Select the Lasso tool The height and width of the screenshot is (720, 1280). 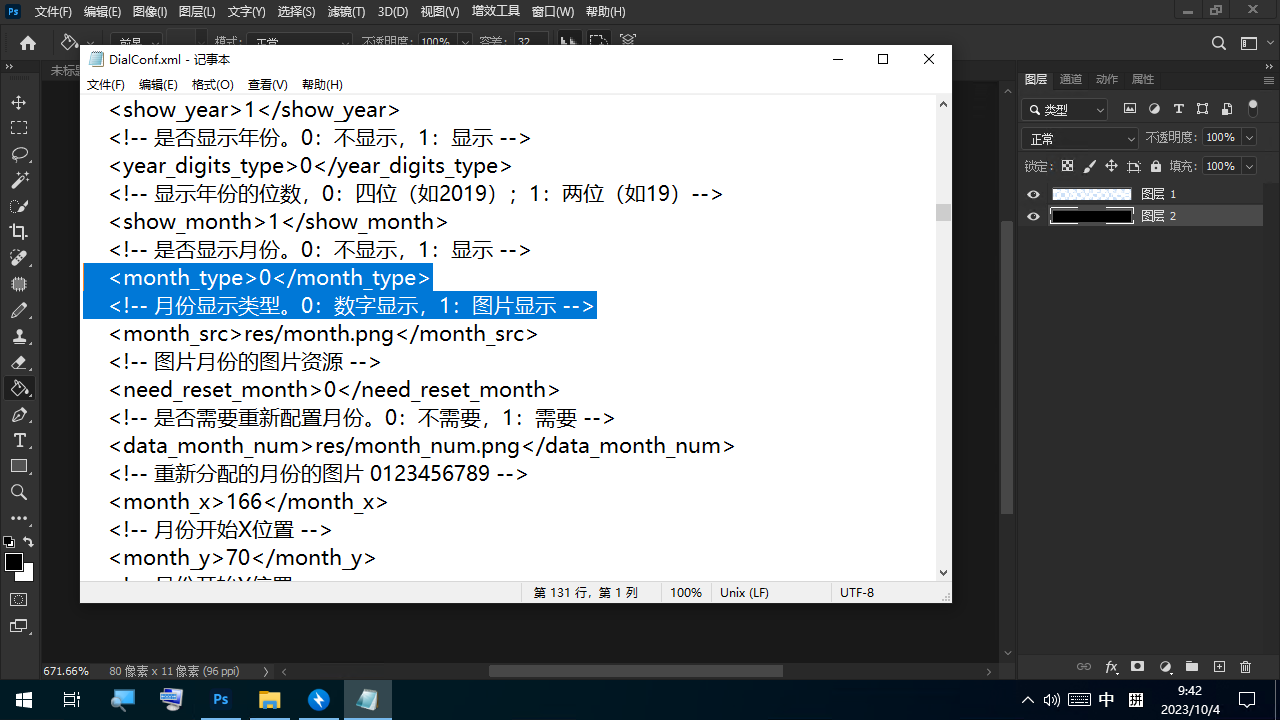19,155
